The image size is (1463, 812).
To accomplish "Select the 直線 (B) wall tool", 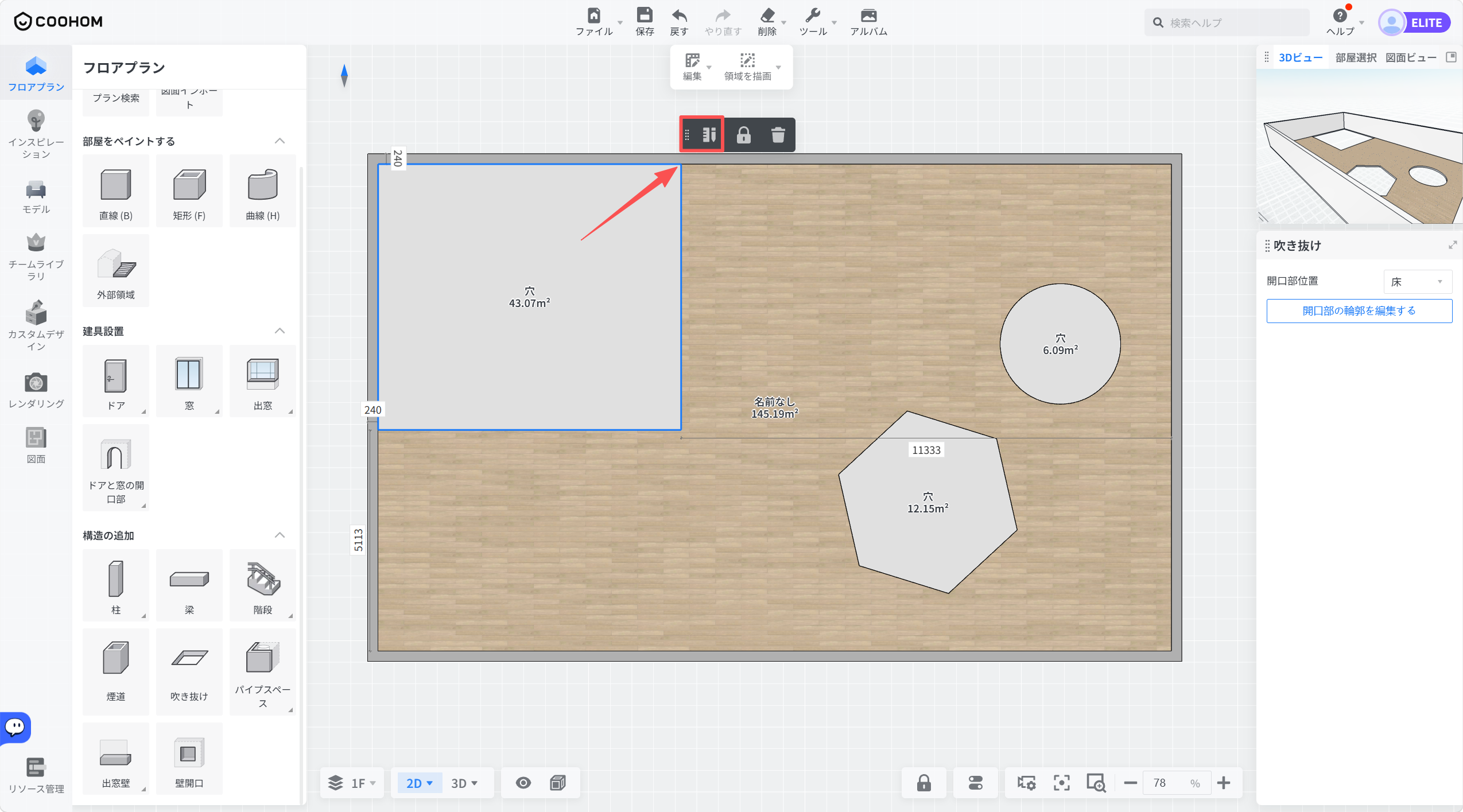I will point(116,191).
